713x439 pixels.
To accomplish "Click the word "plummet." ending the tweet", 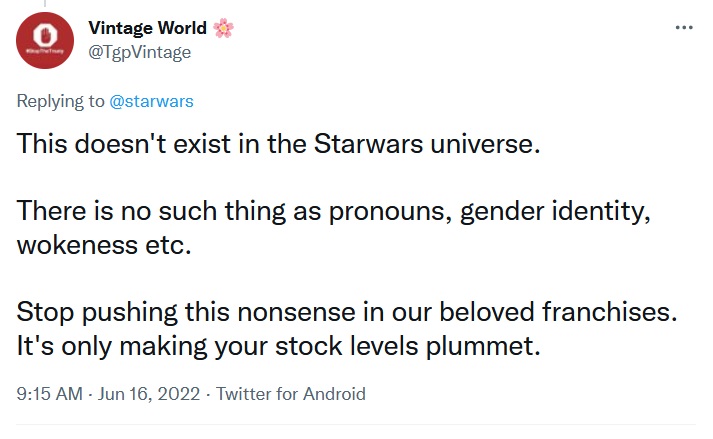I will [x=483, y=347].
